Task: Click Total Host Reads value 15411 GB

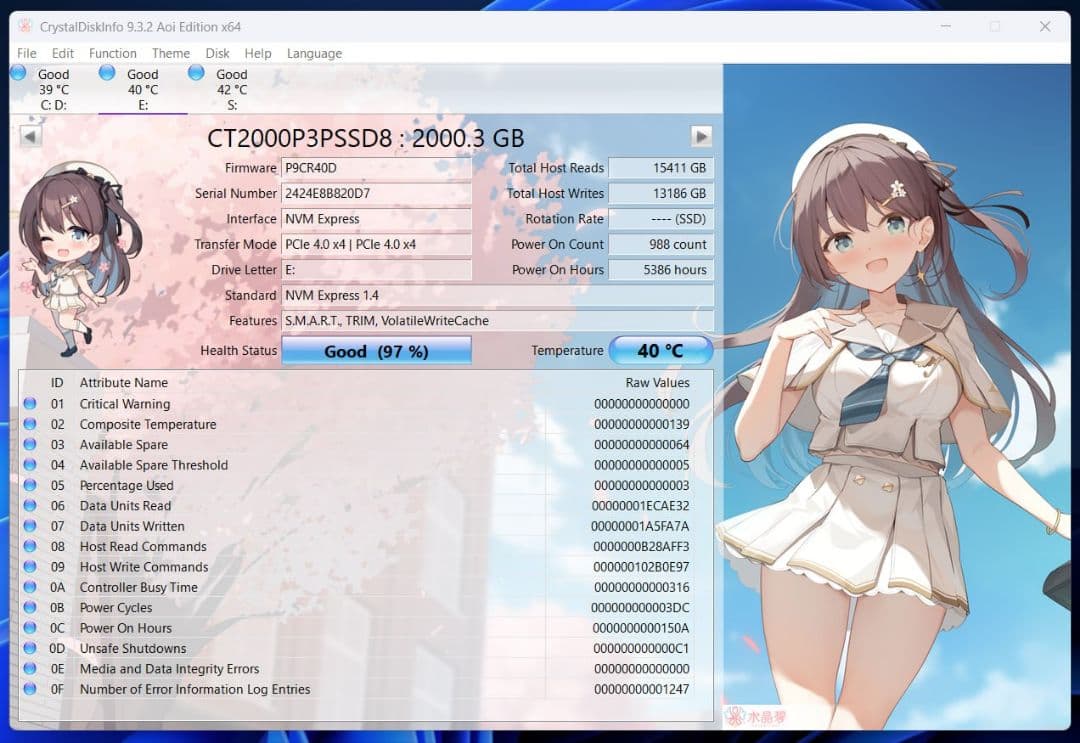Action: 661,168
